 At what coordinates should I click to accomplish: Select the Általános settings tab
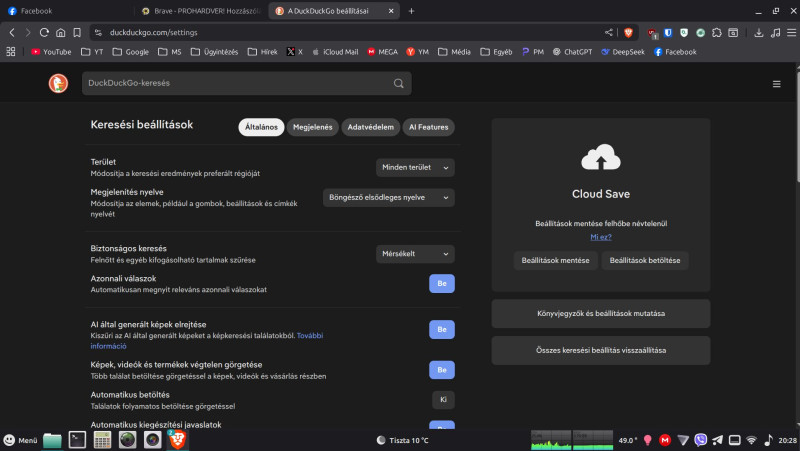point(261,127)
